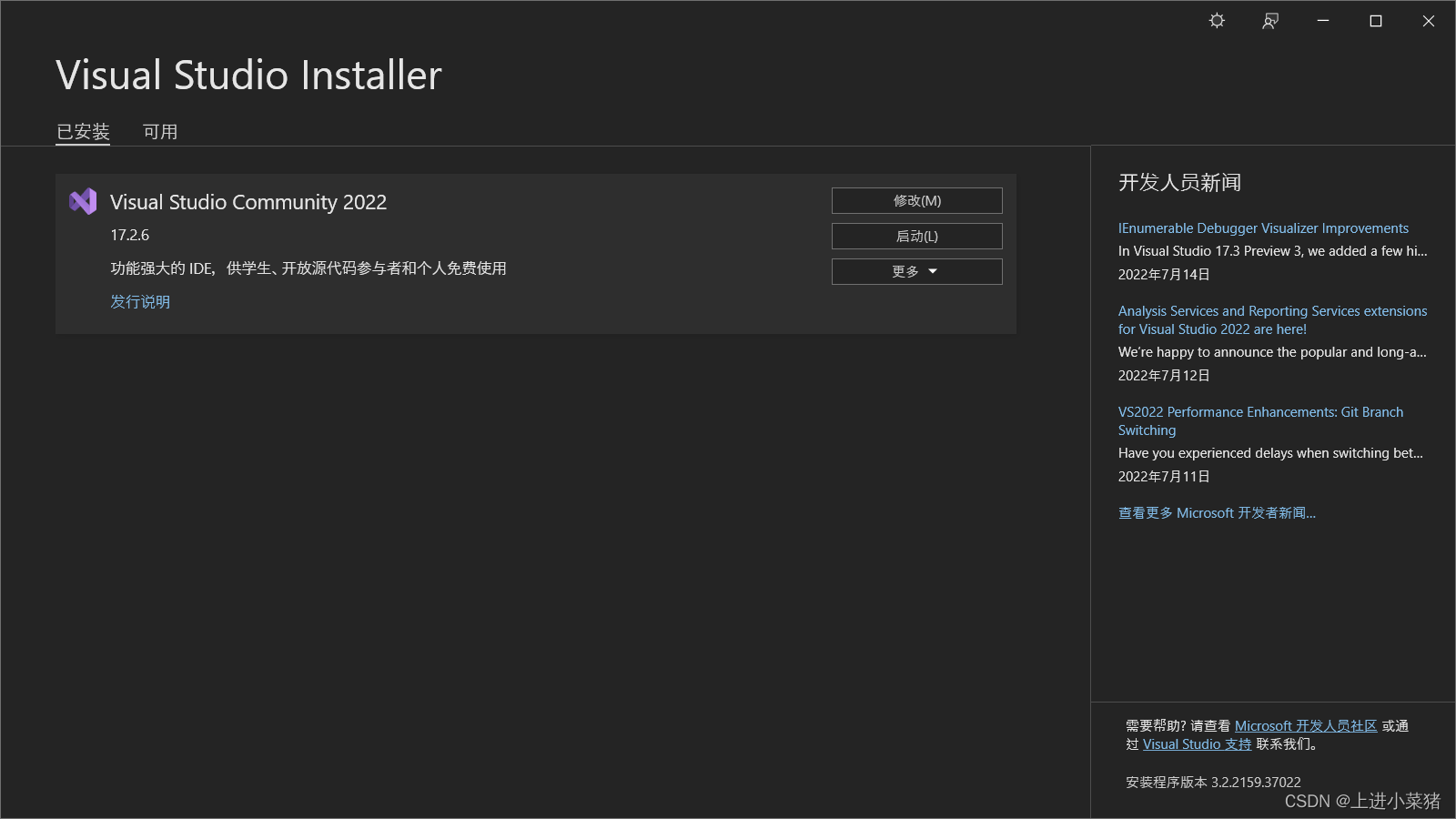Close the Visual Studio Installer window

(x=1429, y=21)
